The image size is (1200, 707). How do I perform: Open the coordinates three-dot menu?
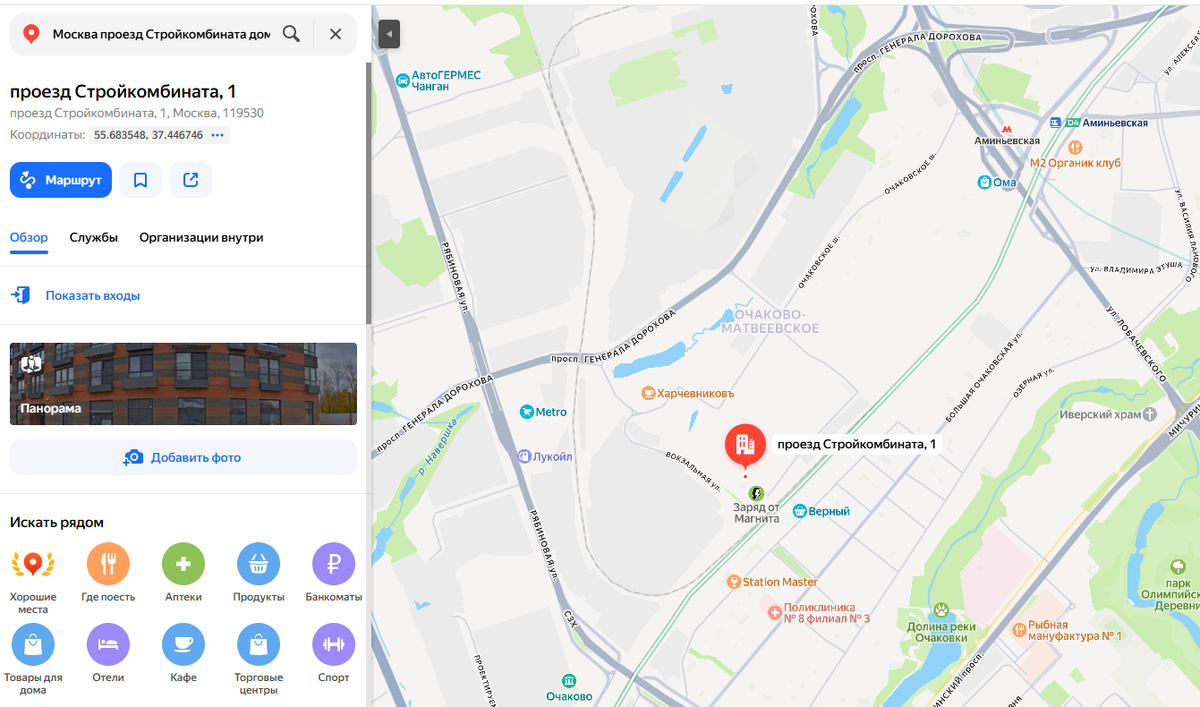point(218,135)
